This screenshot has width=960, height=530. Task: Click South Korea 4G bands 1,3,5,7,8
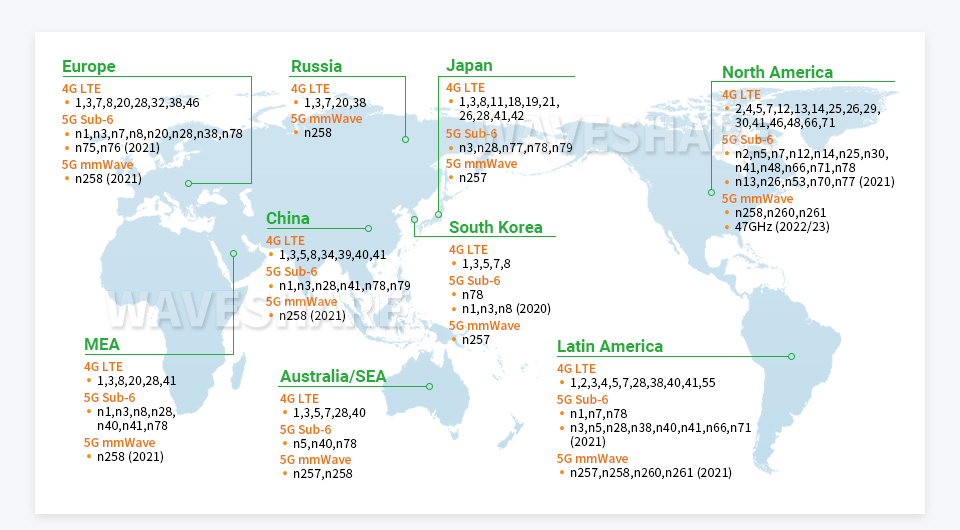486,264
